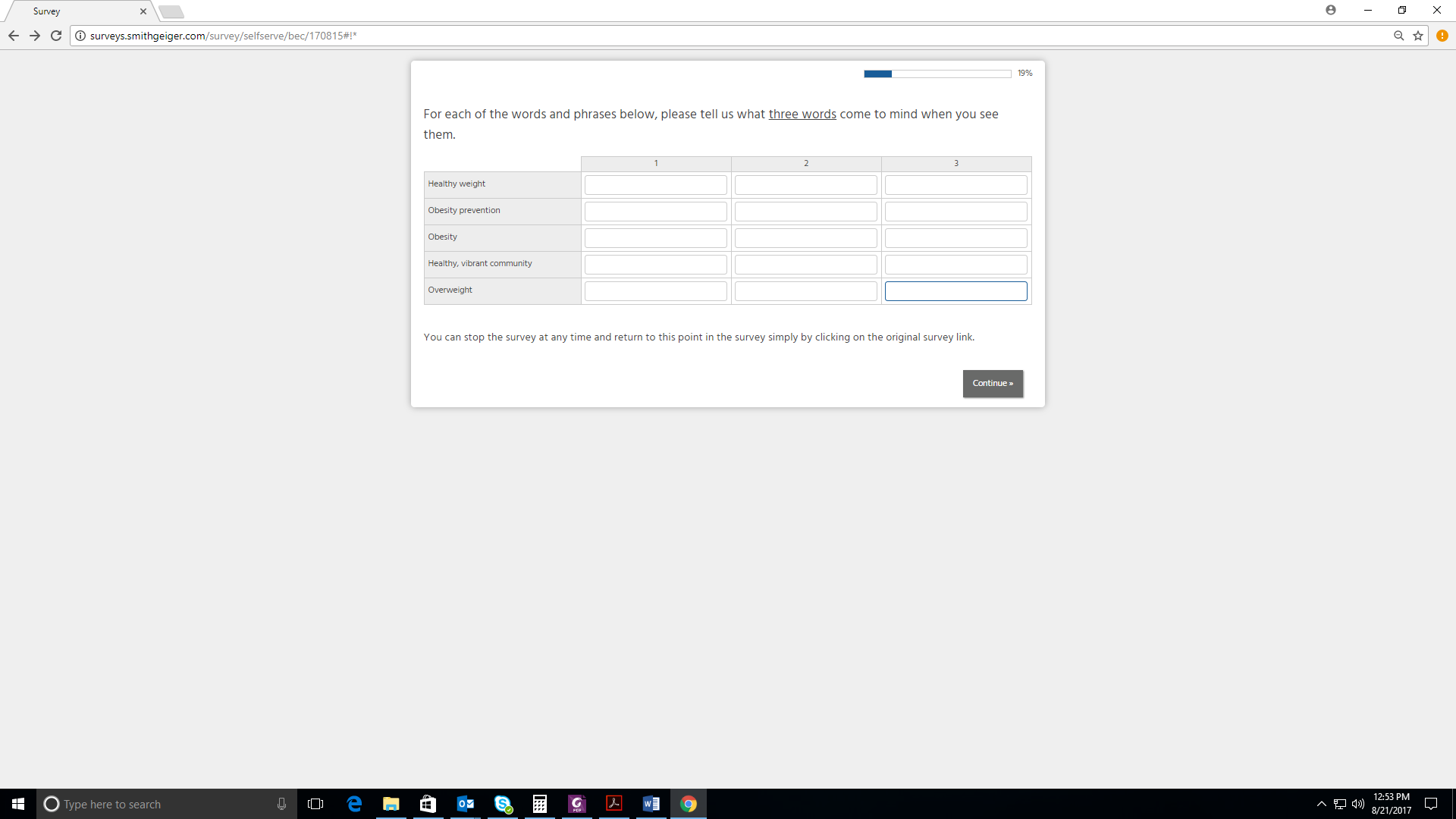The height and width of the screenshot is (819, 1456).
Task: Reload the survey page
Action: pos(56,36)
